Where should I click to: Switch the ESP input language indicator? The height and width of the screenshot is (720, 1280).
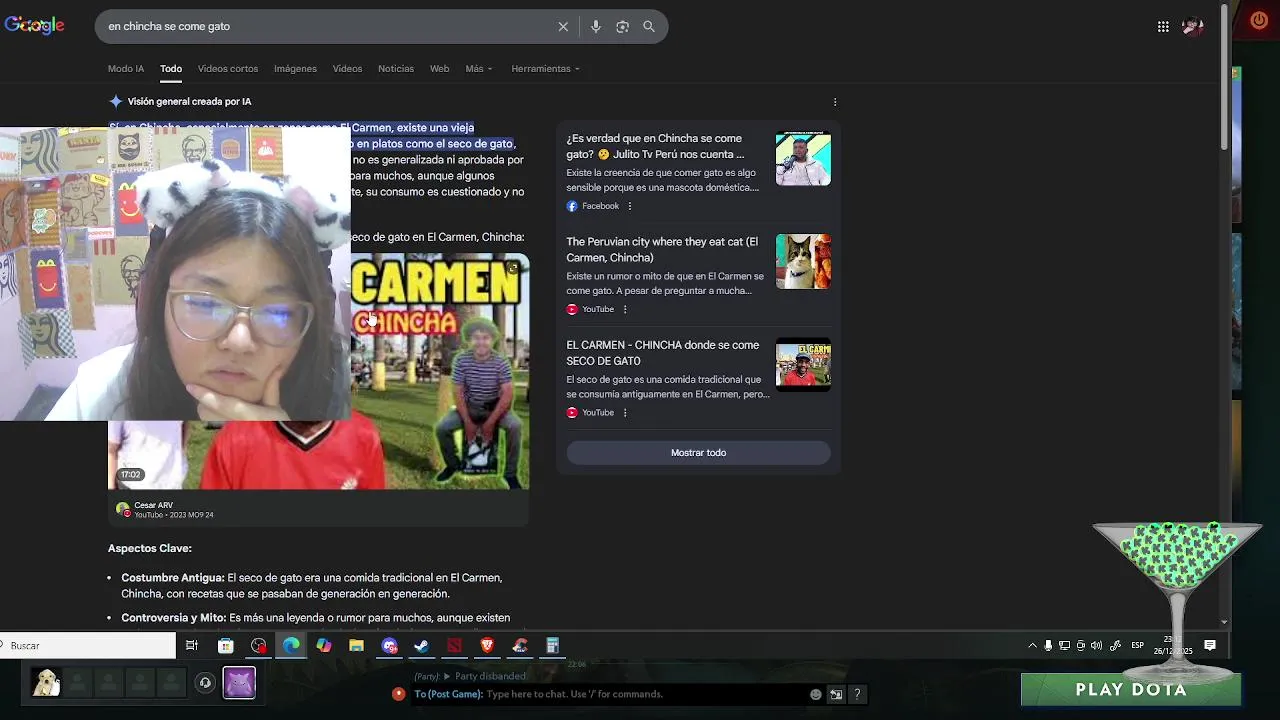1137,646
